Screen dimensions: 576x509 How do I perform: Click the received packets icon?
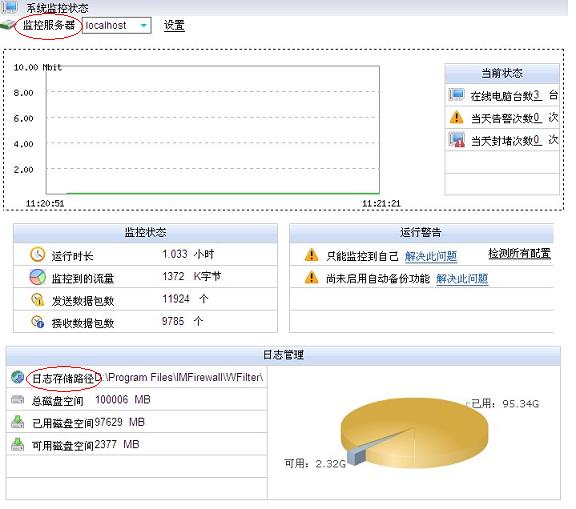[37, 322]
